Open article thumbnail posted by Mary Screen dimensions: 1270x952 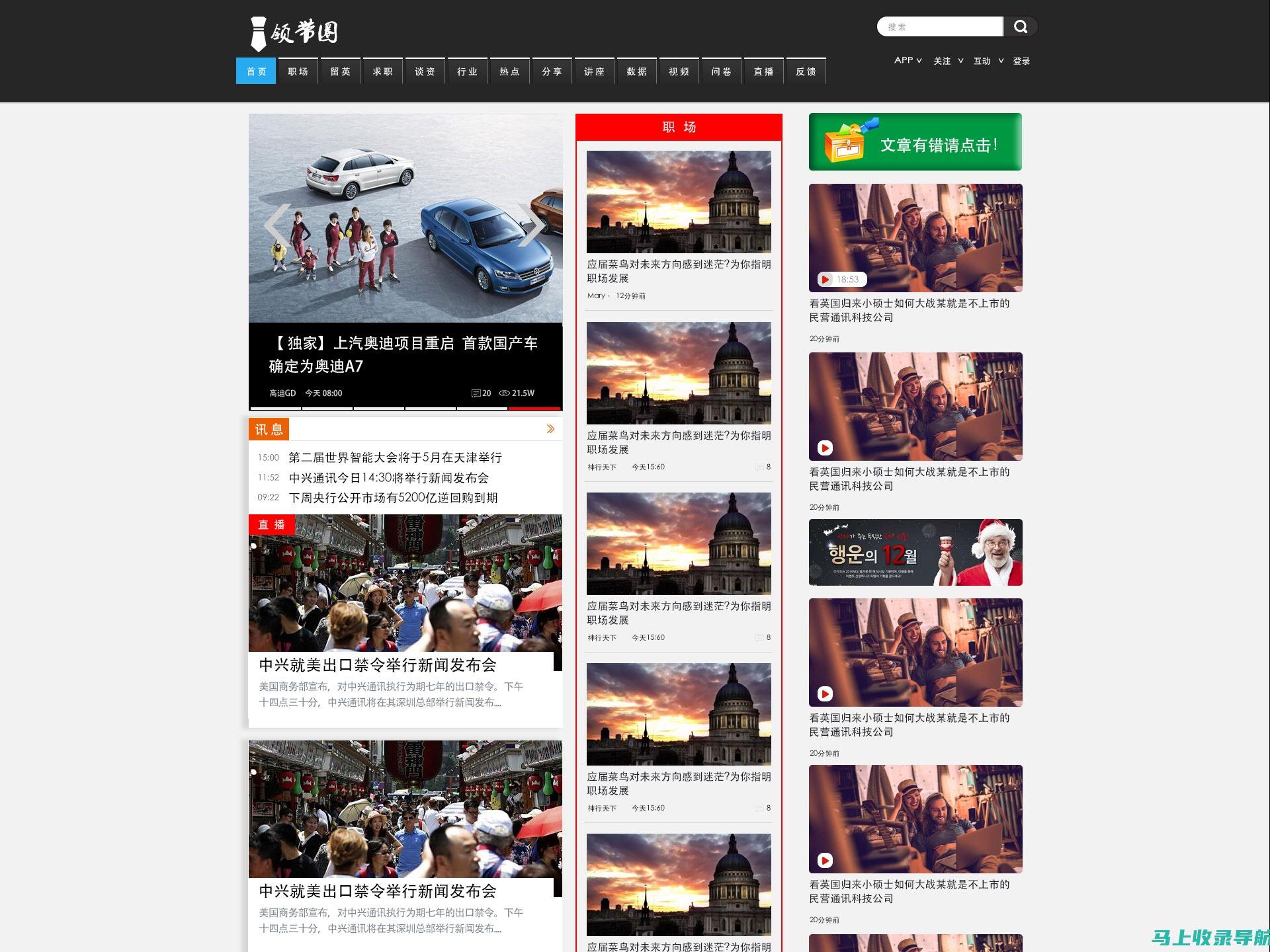click(x=679, y=202)
